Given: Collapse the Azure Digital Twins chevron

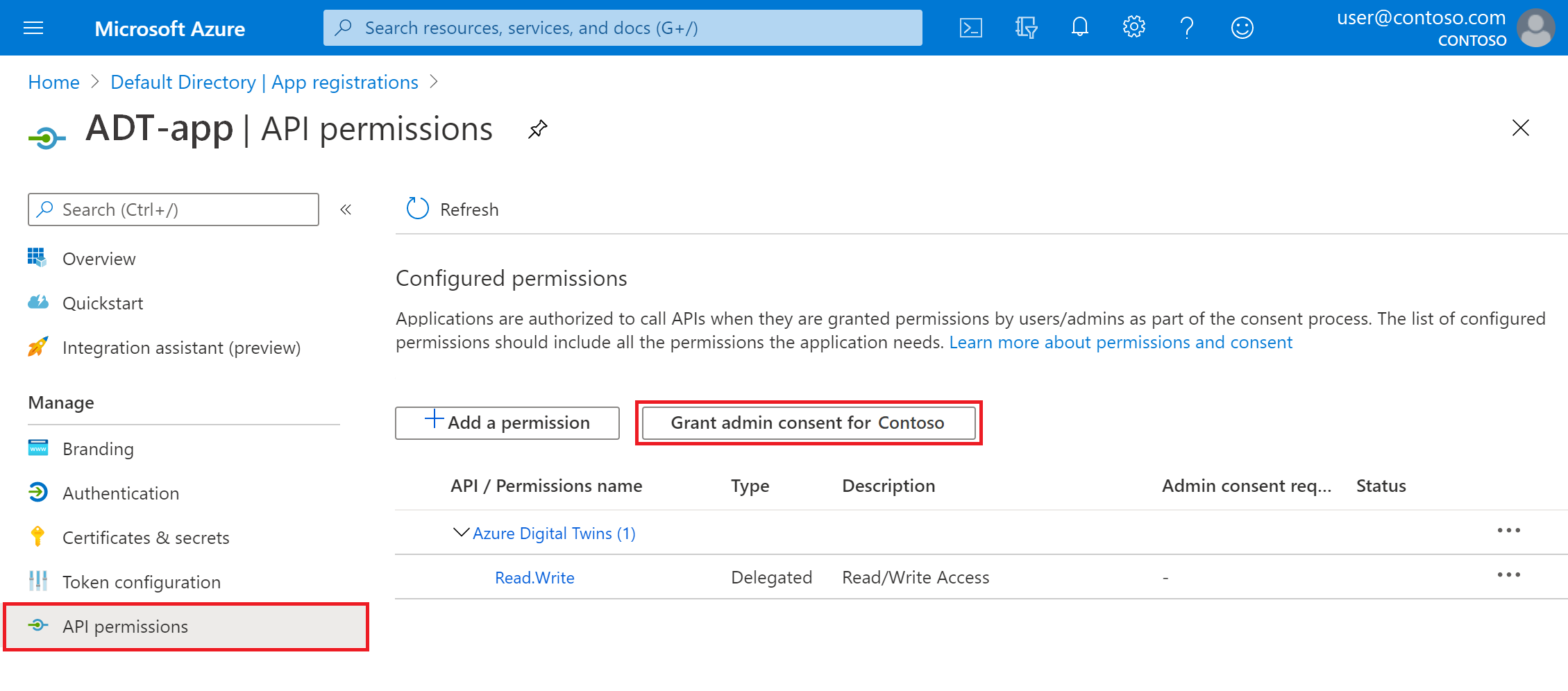Looking at the screenshot, I should (x=461, y=532).
